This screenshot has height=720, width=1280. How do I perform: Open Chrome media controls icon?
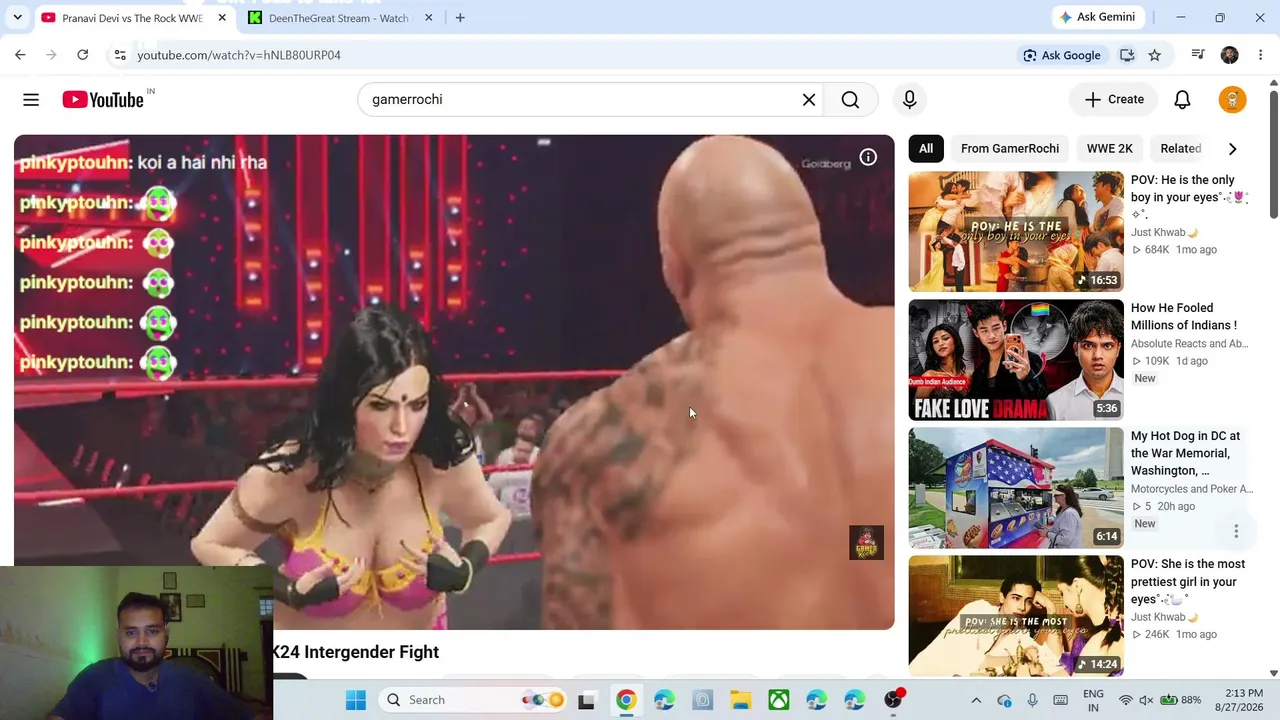[1198, 55]
